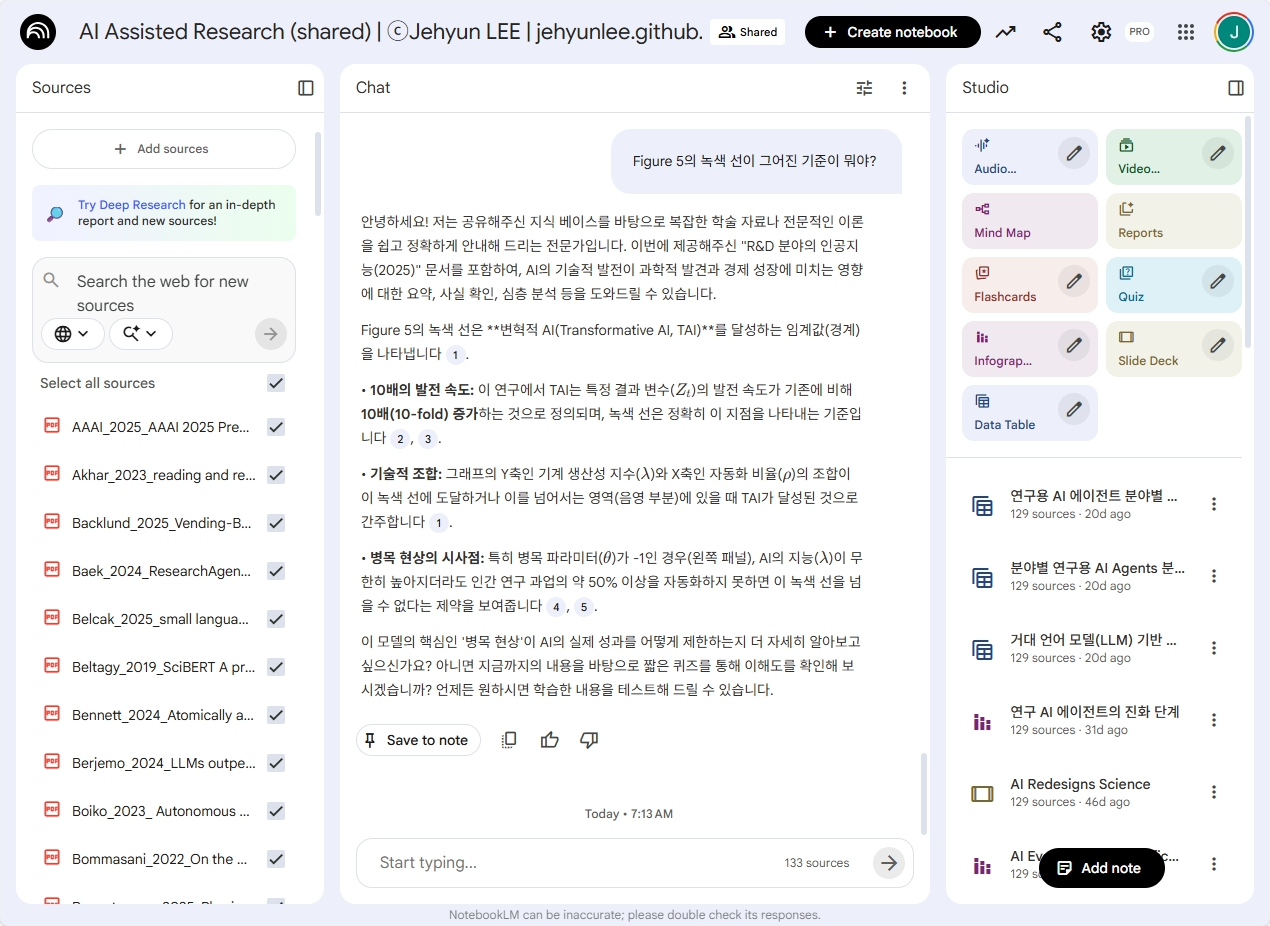Open chat configuration settings icon

[864, 88]
